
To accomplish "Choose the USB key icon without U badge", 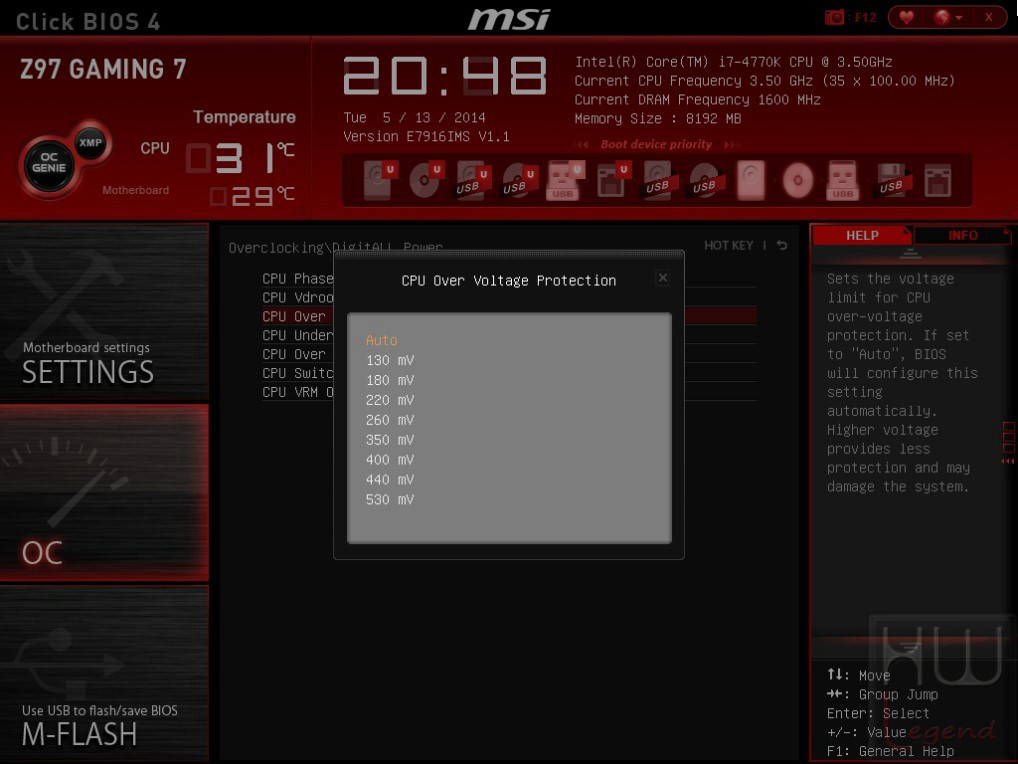I will [843, 180].
